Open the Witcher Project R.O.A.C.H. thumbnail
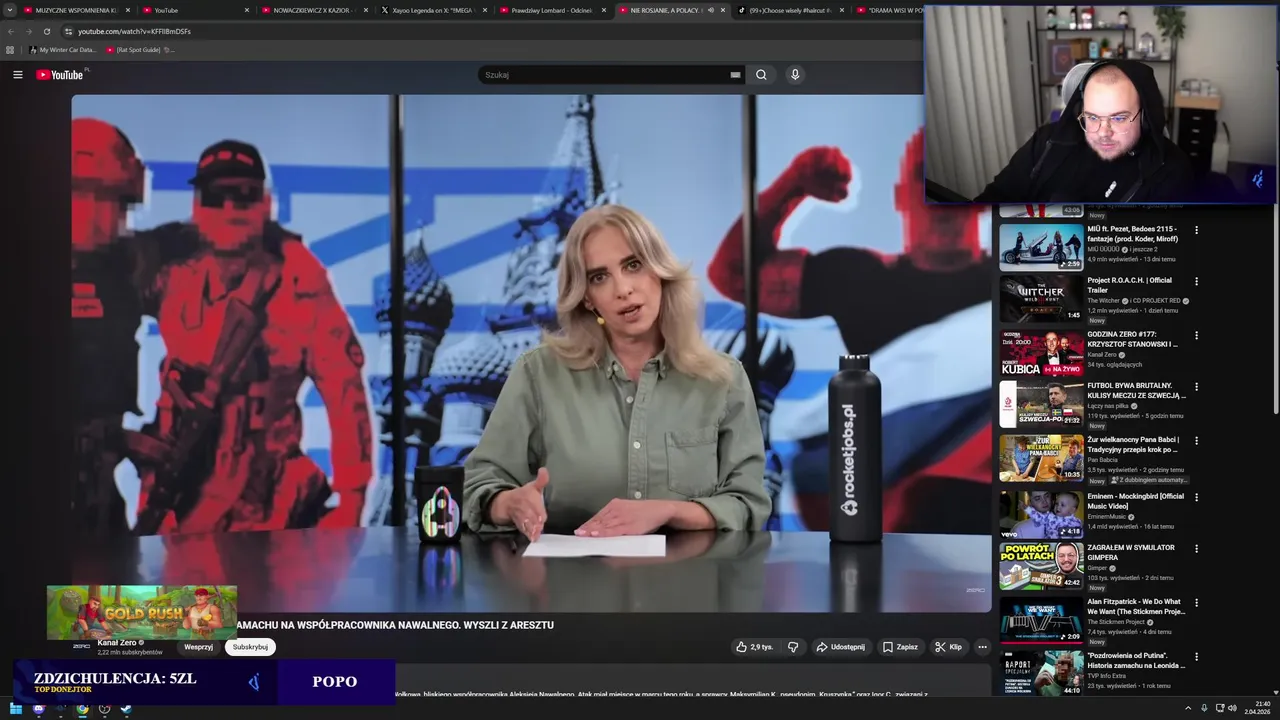Image resolution: width=1280 pixels, height=720 pixels. tap(1041, 297)
